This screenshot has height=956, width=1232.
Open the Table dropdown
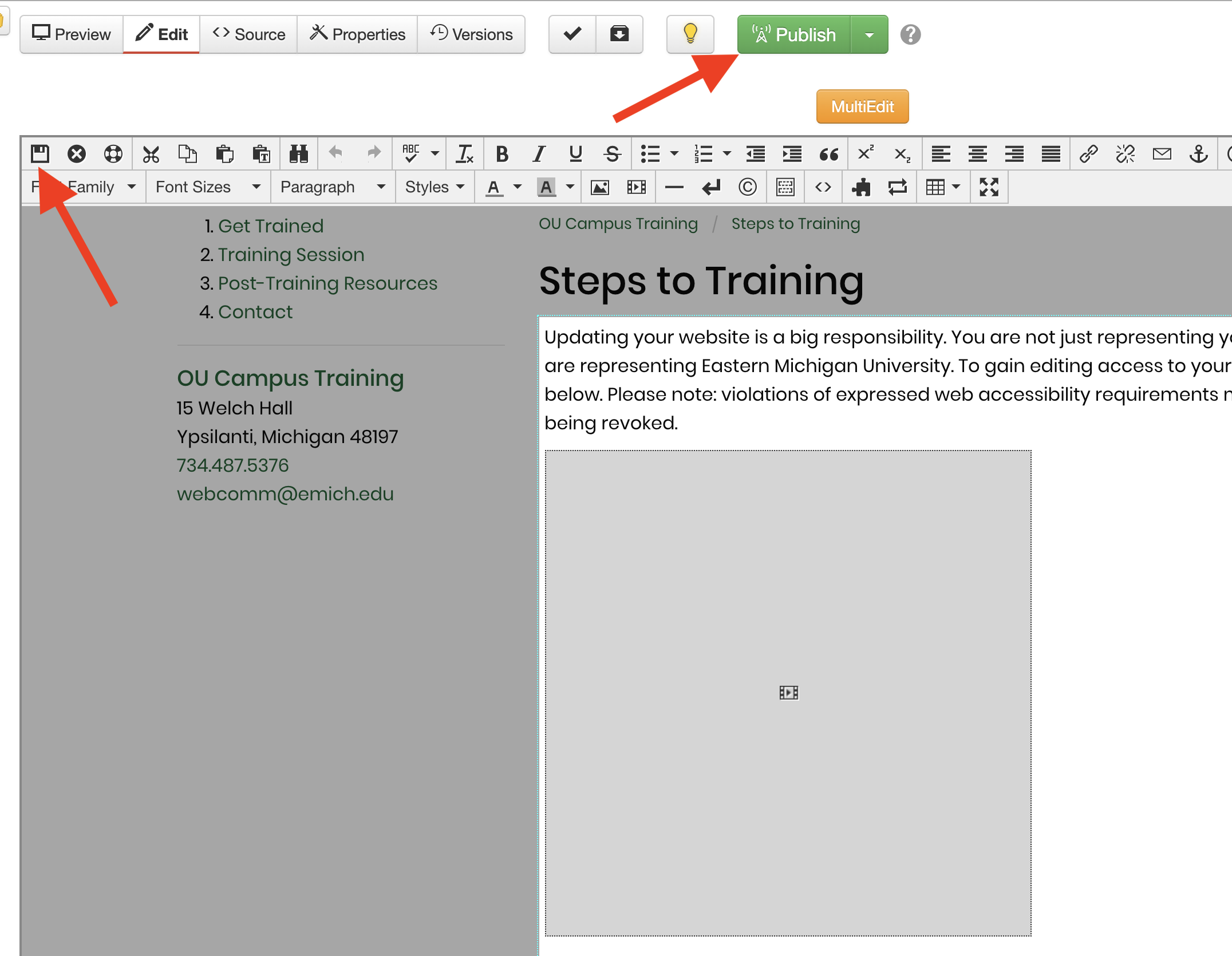[x=943, y=187]
